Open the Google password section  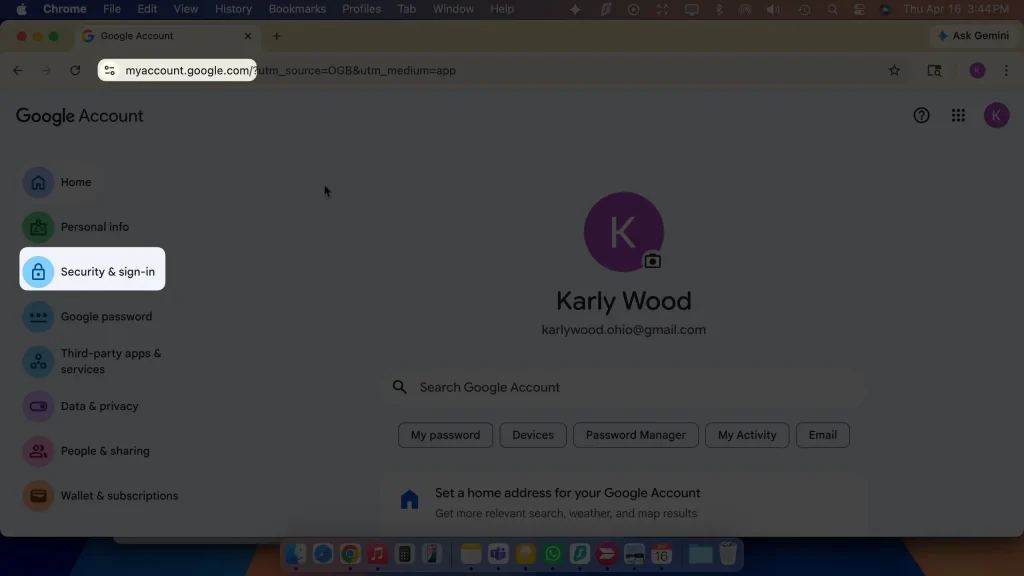88,317
